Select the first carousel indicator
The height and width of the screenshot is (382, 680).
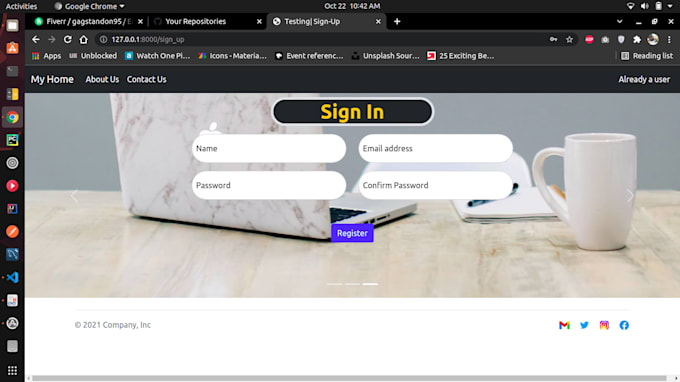(334, 284)
